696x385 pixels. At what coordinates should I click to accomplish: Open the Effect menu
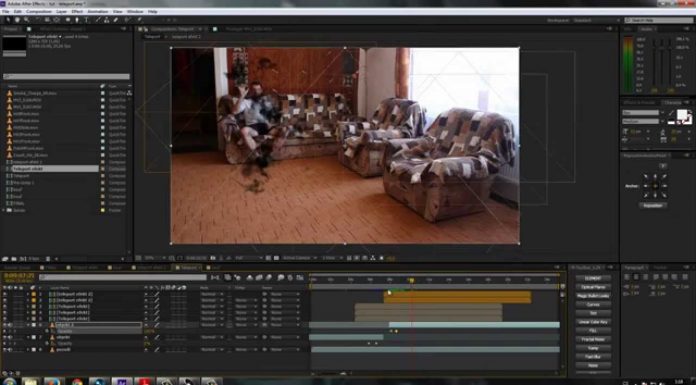pos(77,12)
